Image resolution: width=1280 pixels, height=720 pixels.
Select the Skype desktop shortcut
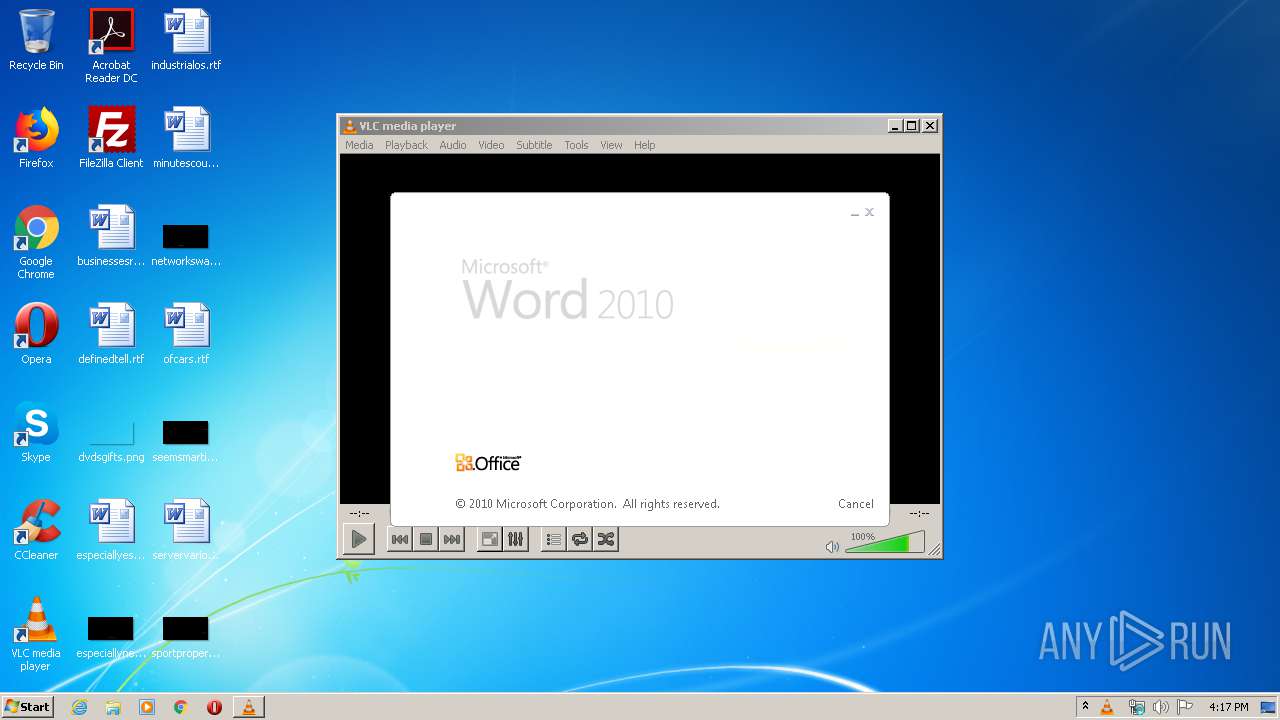tap(36, 432)
